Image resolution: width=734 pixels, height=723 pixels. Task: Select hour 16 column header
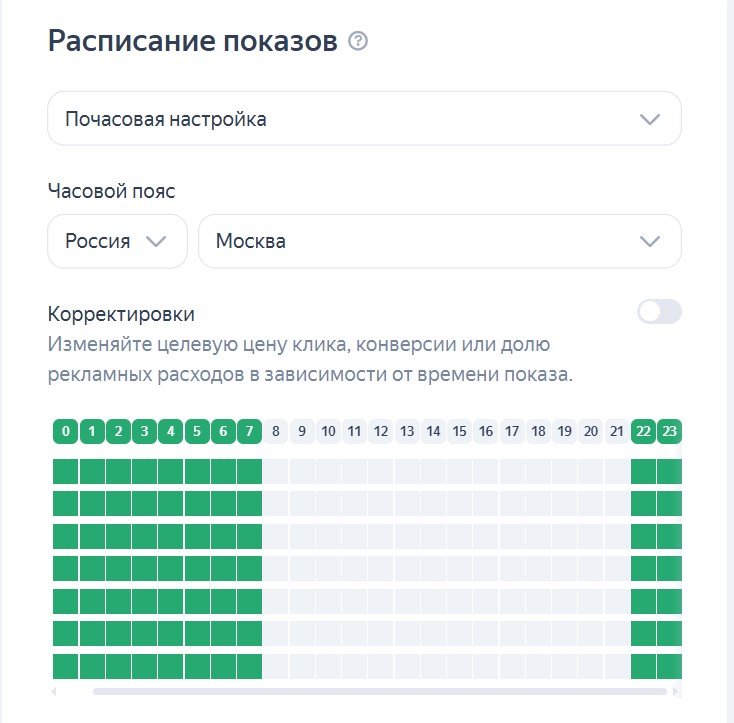pyautogui.click(x=486, y=432)
